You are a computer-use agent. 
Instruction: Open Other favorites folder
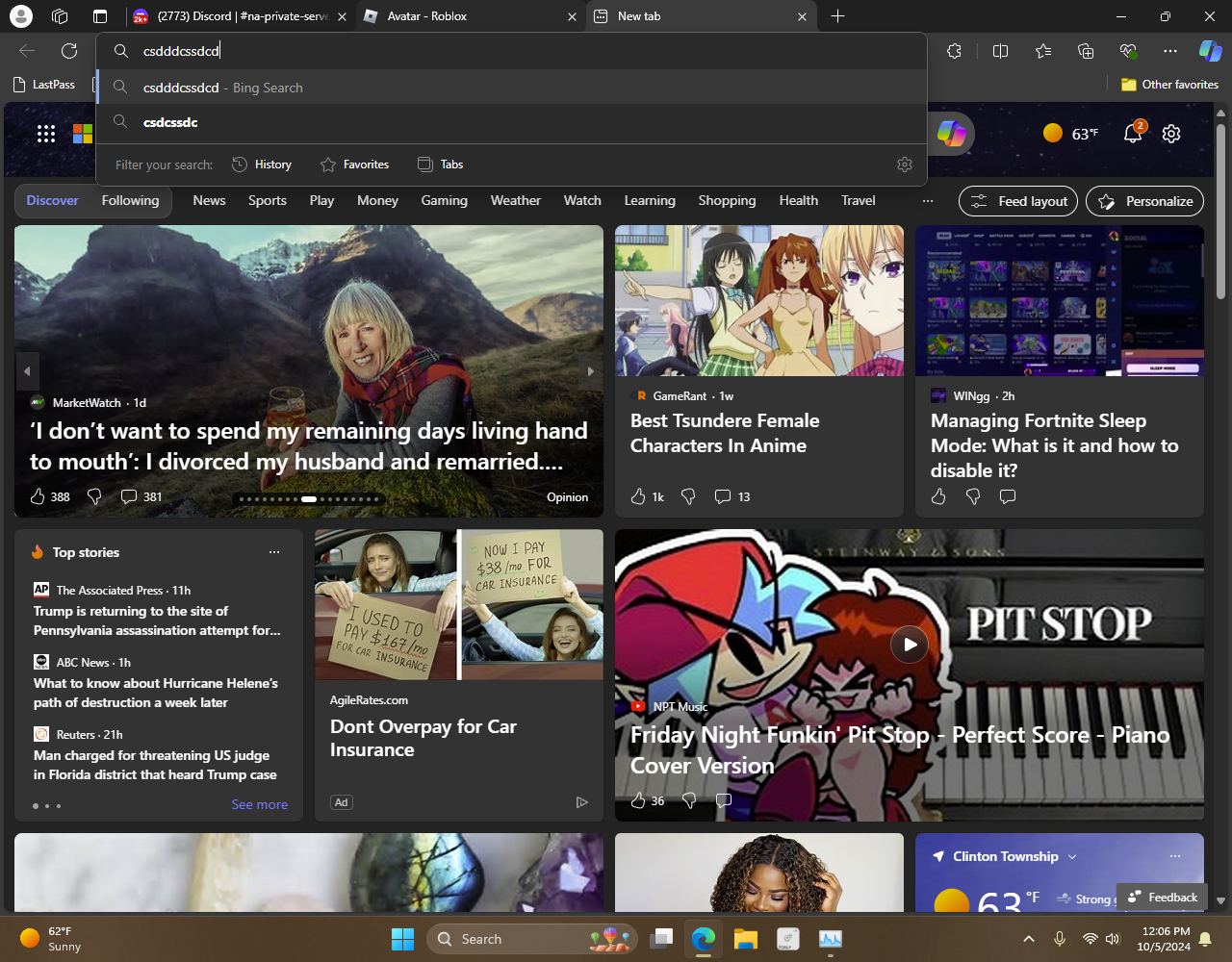[x=1169, y=85]
